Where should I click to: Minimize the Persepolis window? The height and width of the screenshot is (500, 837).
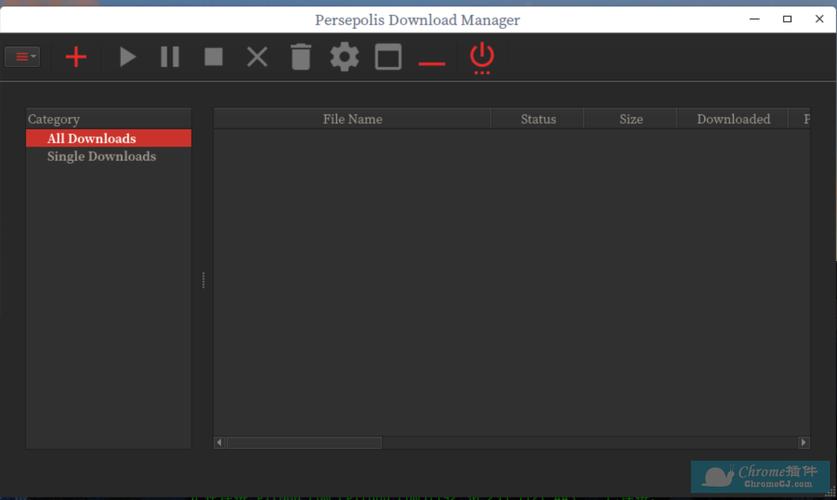[x=754, y=19]
